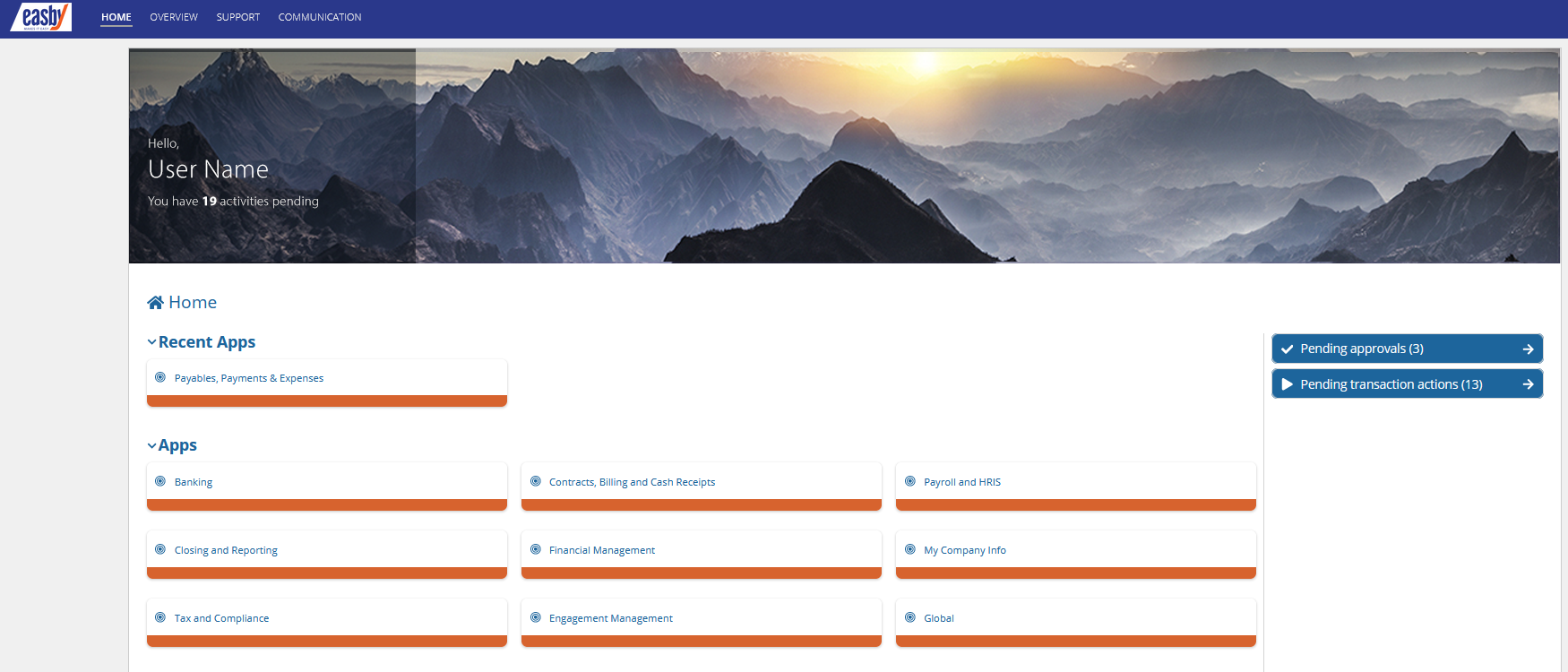
Task: Collapse the Apps section
Action: click(x=152, y=445)
